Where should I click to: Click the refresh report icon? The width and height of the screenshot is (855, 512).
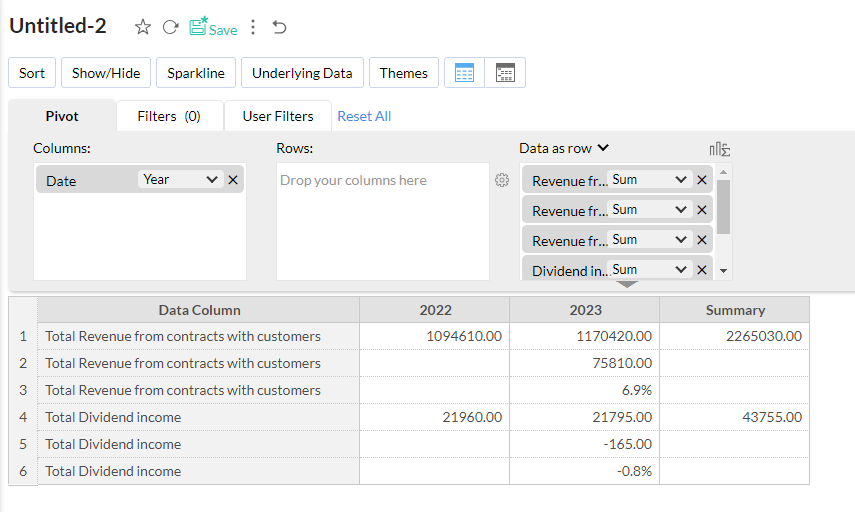click(170, 28)
